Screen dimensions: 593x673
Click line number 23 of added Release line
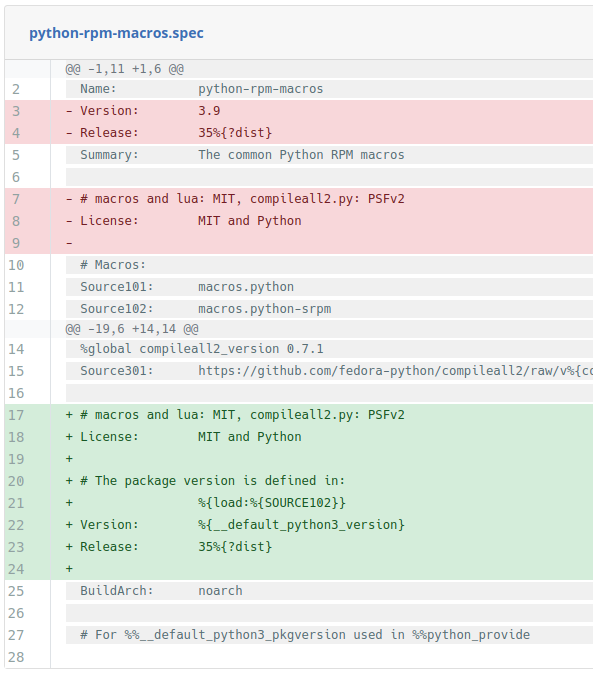coord(16,547)
